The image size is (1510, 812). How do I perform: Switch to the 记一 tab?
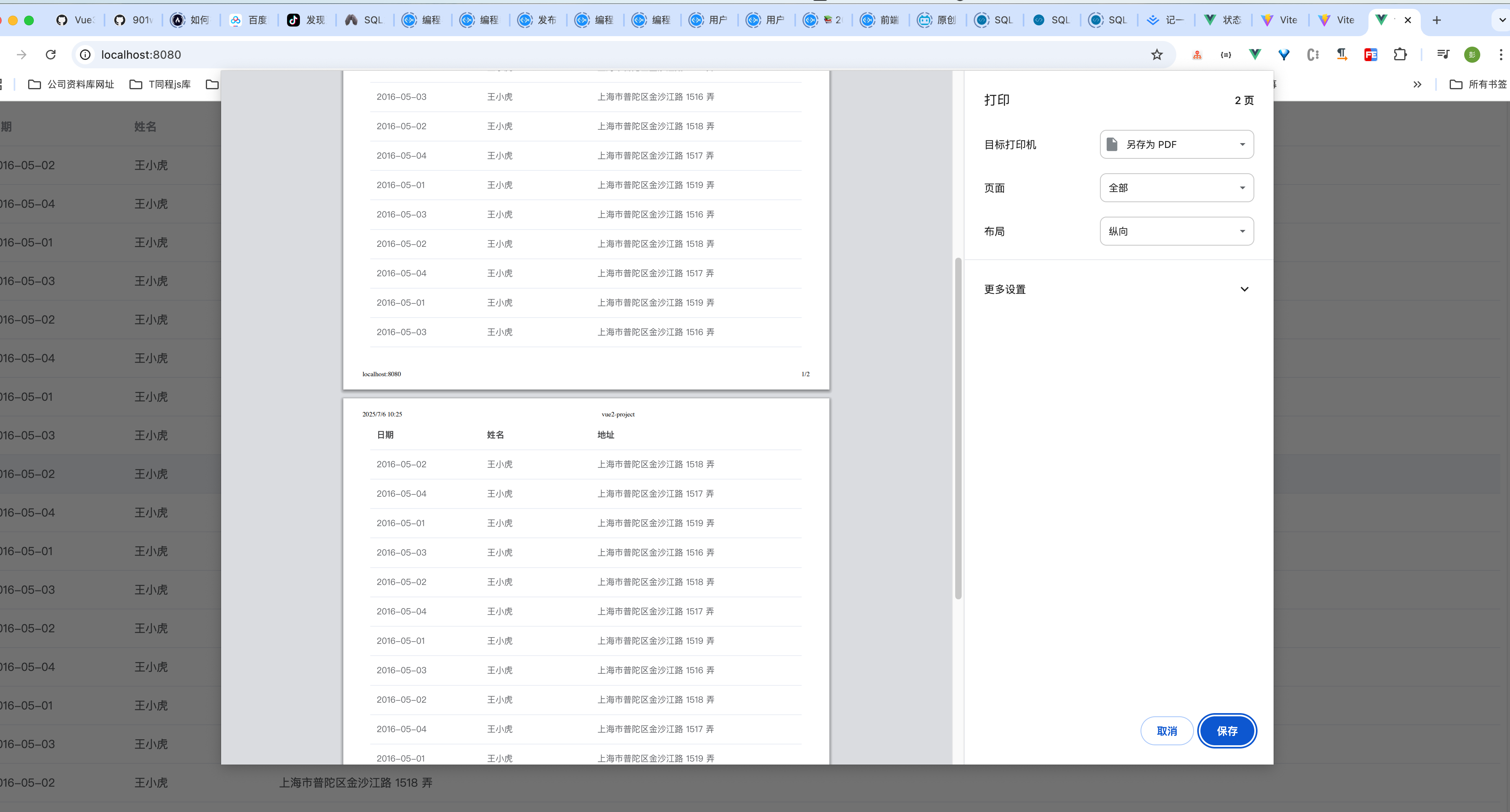point(1165,20)
